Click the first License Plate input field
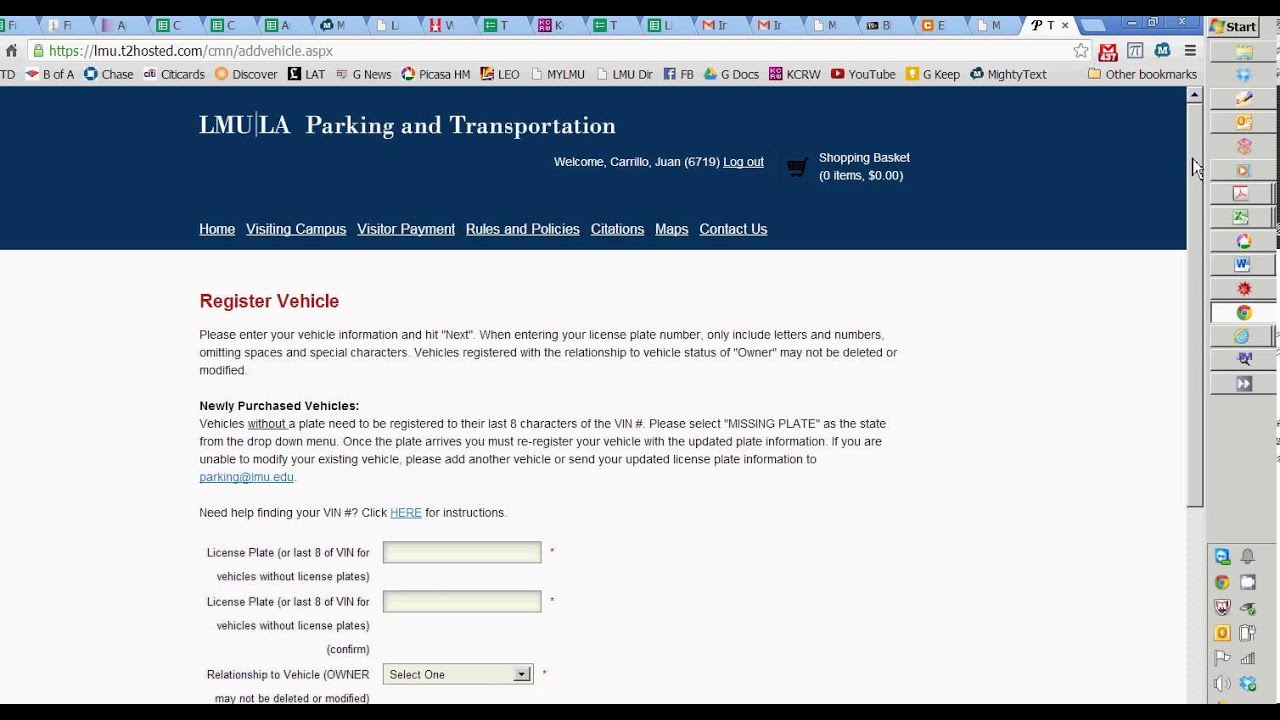This screenshot has width=1280, height=720. 462,552
